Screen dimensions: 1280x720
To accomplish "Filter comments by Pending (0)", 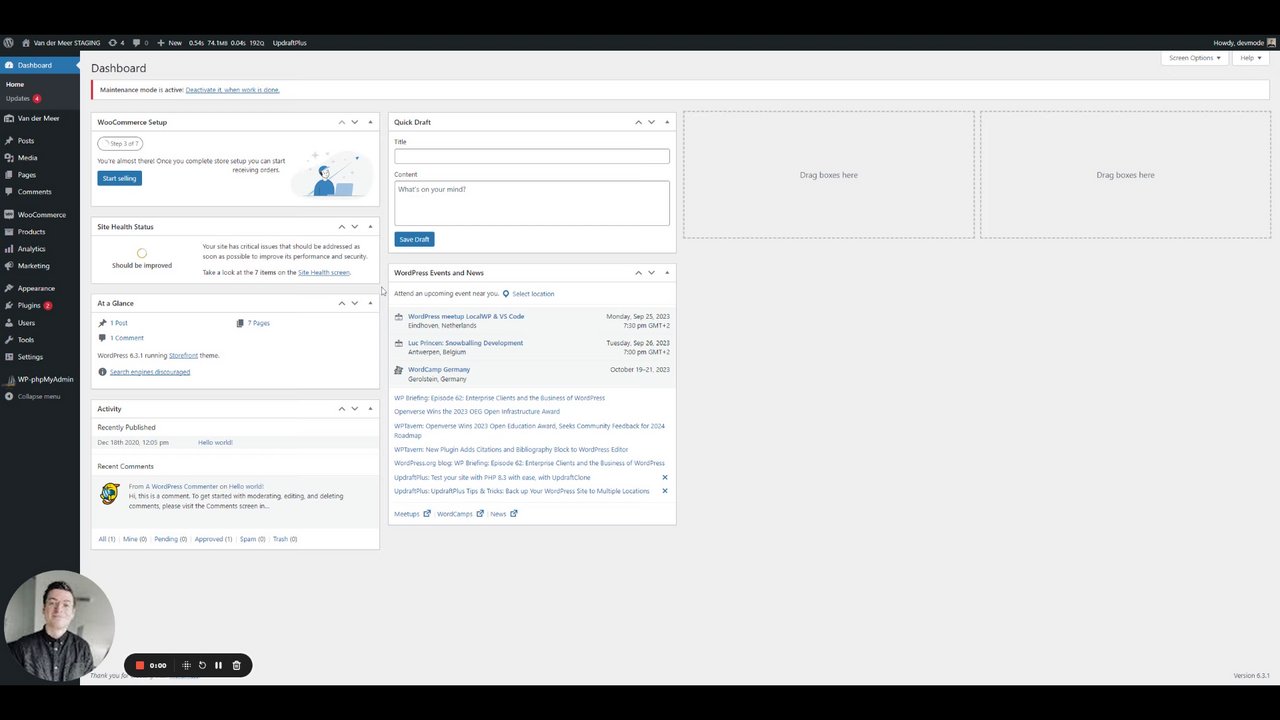I will pos(171,539).
